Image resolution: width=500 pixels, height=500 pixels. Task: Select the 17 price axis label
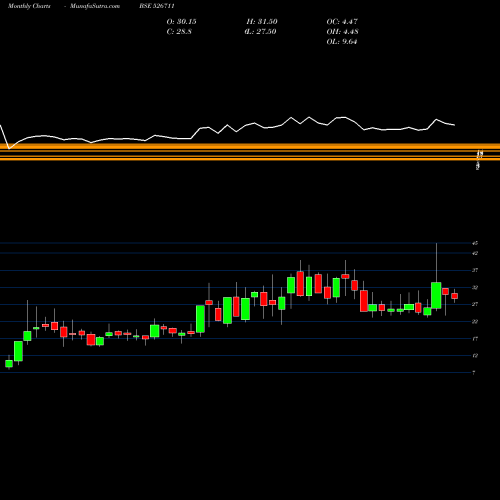475,339
